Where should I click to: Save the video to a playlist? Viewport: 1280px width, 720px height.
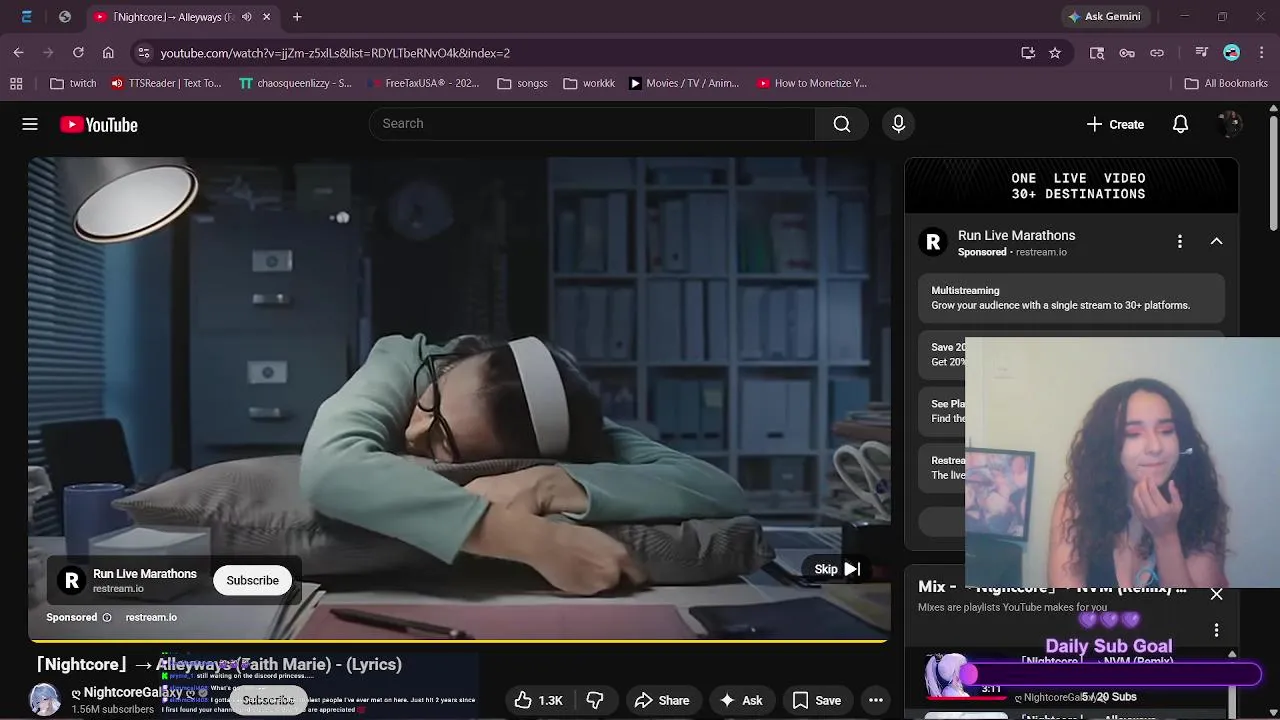pyautogui.click(x=816, y=700)
